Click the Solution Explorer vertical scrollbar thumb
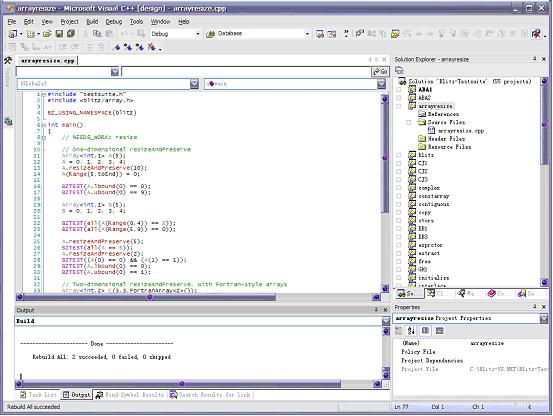The image size is (553, 416). click(544, 125)
